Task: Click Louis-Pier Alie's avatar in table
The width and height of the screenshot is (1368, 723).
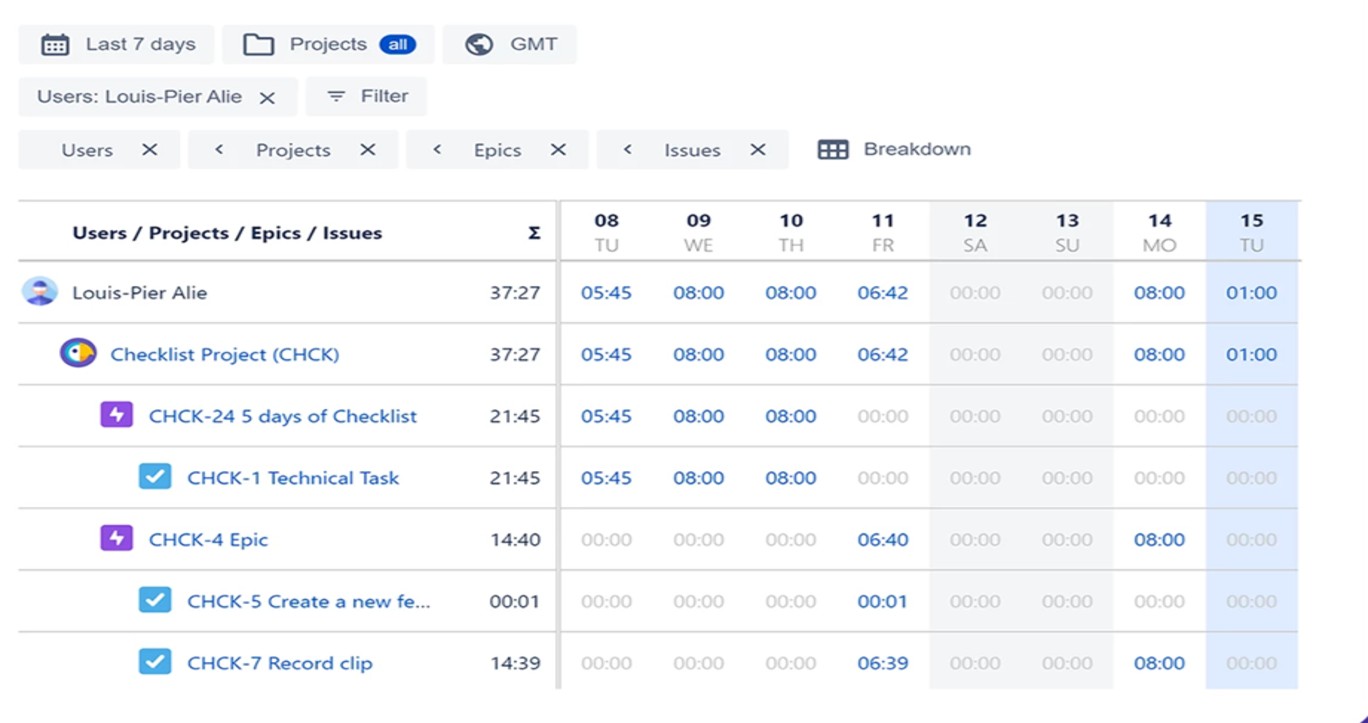Action: click(x=40, y=293)
